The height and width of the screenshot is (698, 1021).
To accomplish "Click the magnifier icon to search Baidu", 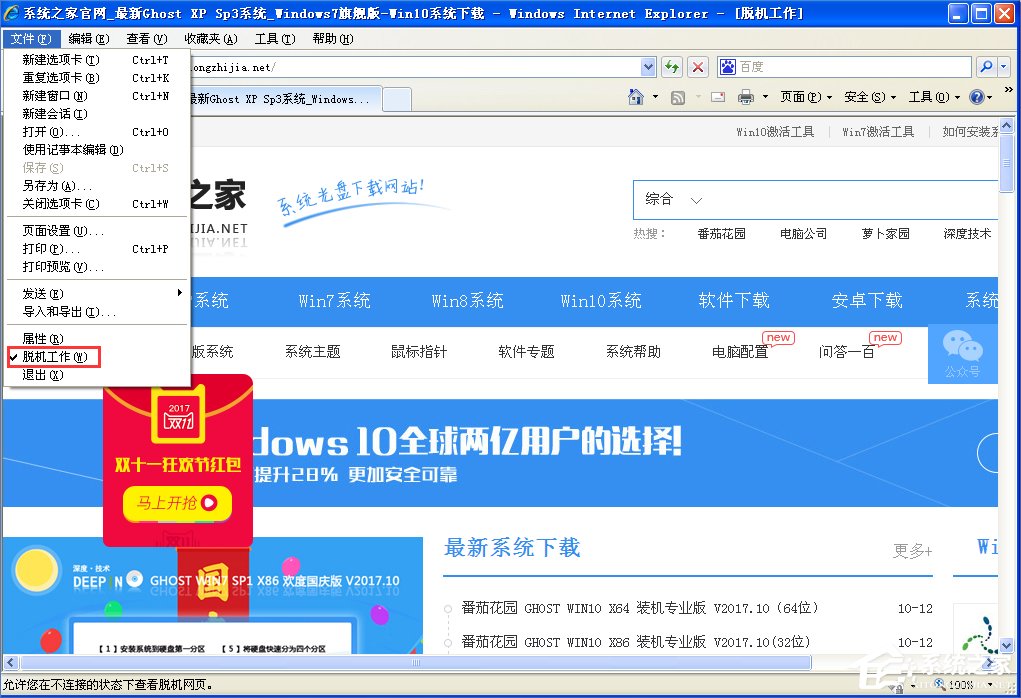I will click(x=986, y=66).
